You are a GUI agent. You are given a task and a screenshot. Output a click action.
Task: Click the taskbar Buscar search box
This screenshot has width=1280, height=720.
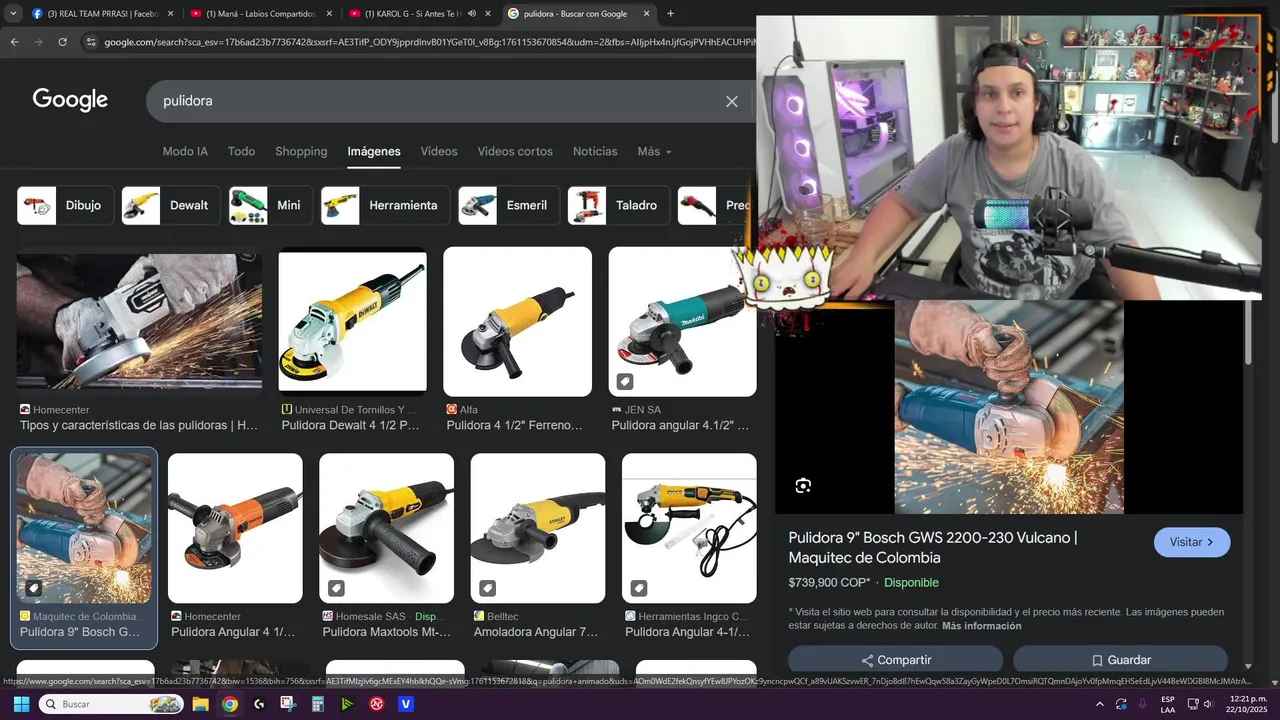112,704
